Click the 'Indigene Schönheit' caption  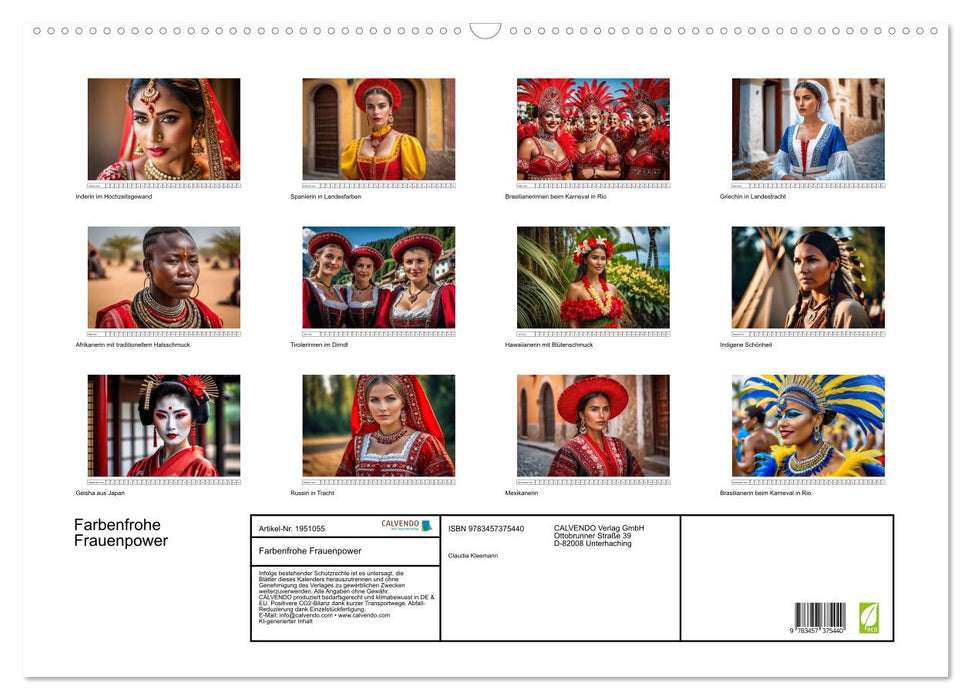(x=746, y=345)
